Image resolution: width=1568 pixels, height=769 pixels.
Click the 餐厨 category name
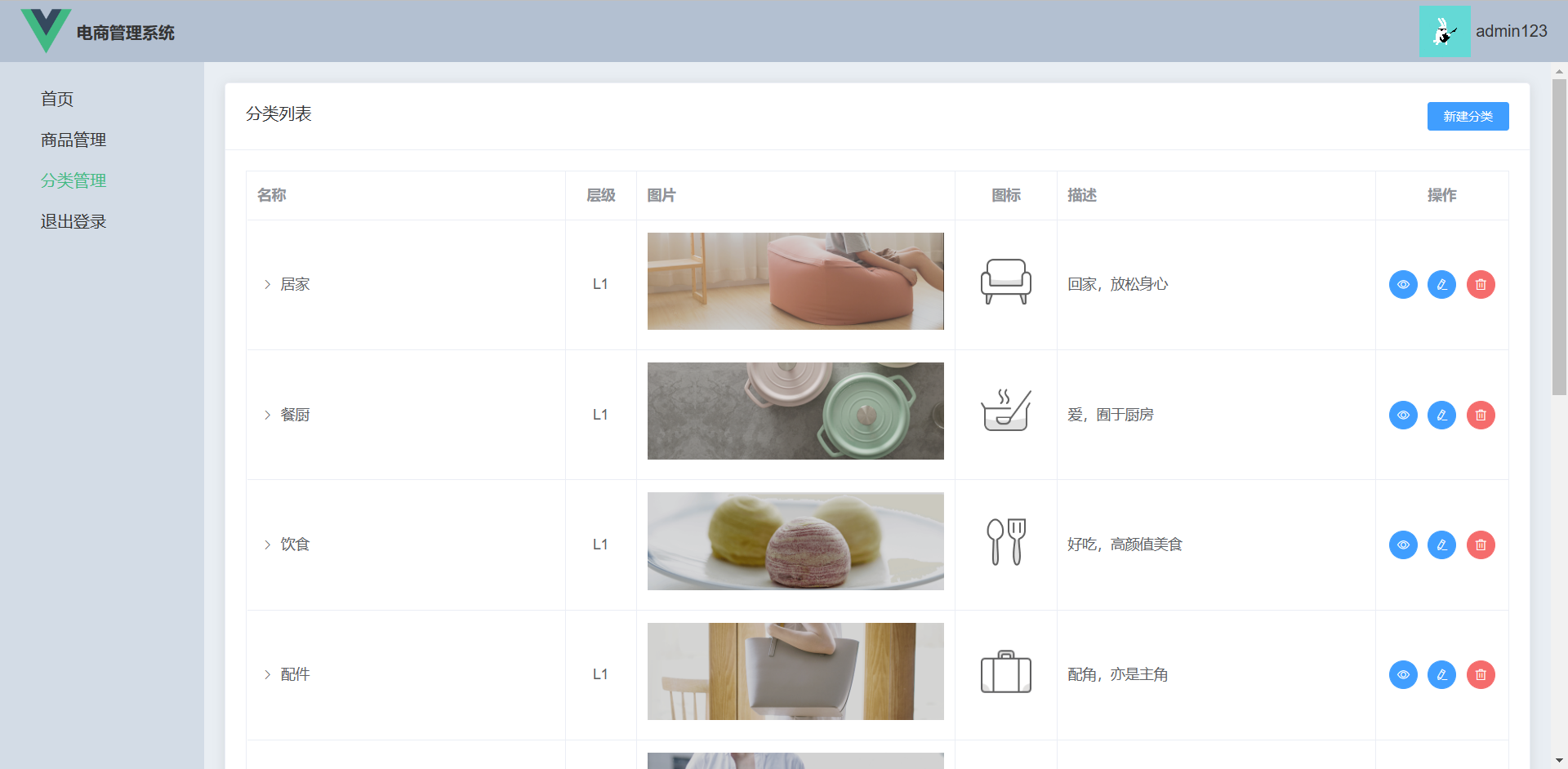(x=295, y=415)
